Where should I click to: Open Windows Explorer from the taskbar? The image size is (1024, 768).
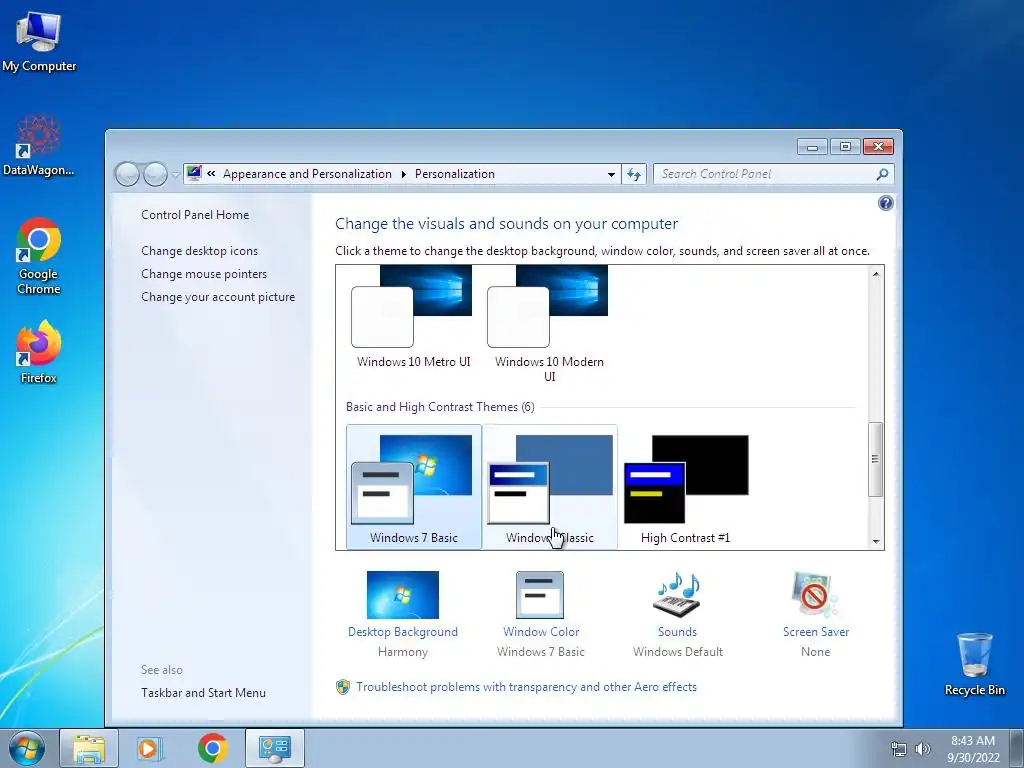89,748
